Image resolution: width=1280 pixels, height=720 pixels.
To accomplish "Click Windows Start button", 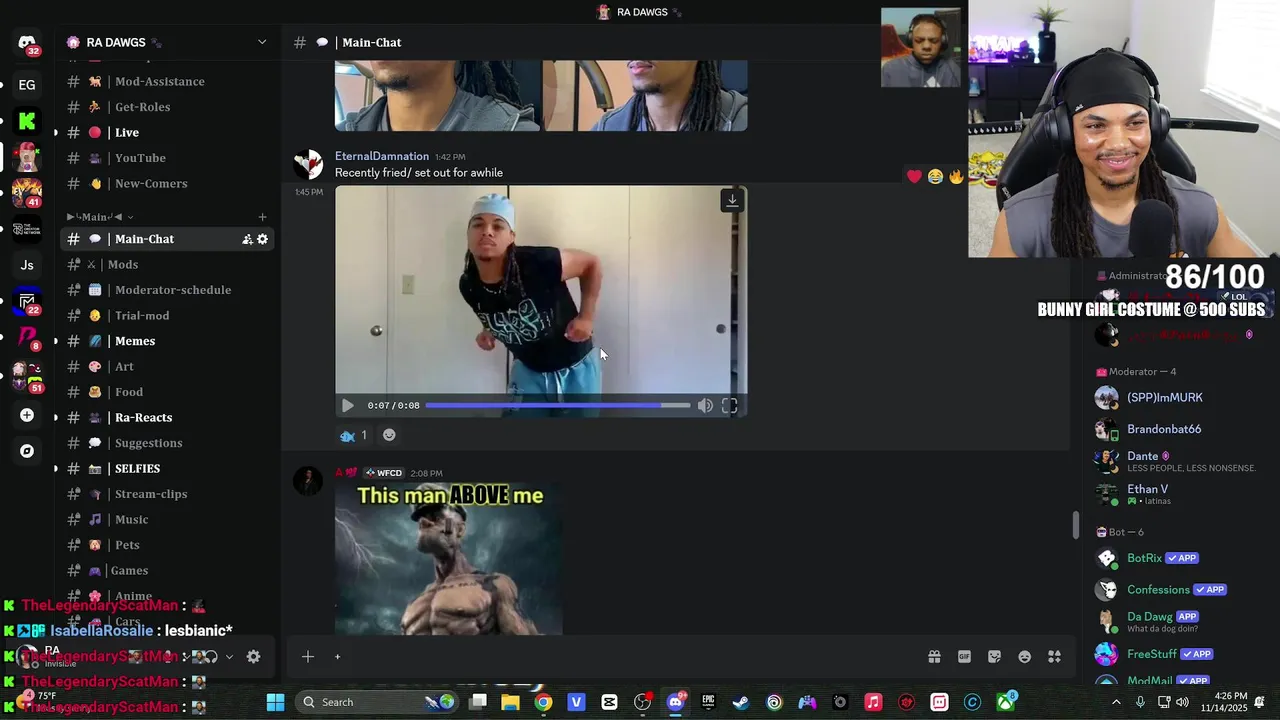I will click(275, 702).
